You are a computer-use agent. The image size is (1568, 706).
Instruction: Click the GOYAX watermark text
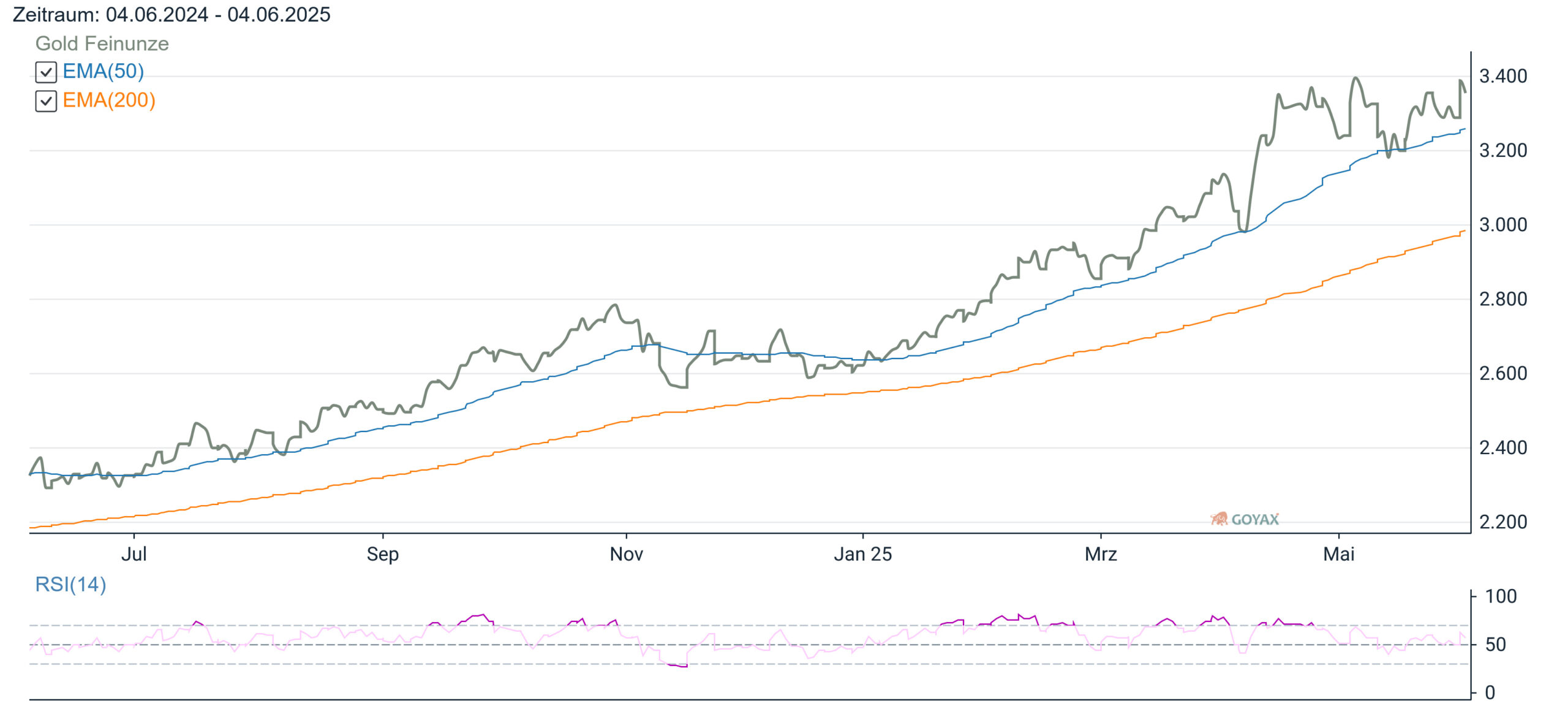pyautogui.click(x=1255, y=520)
